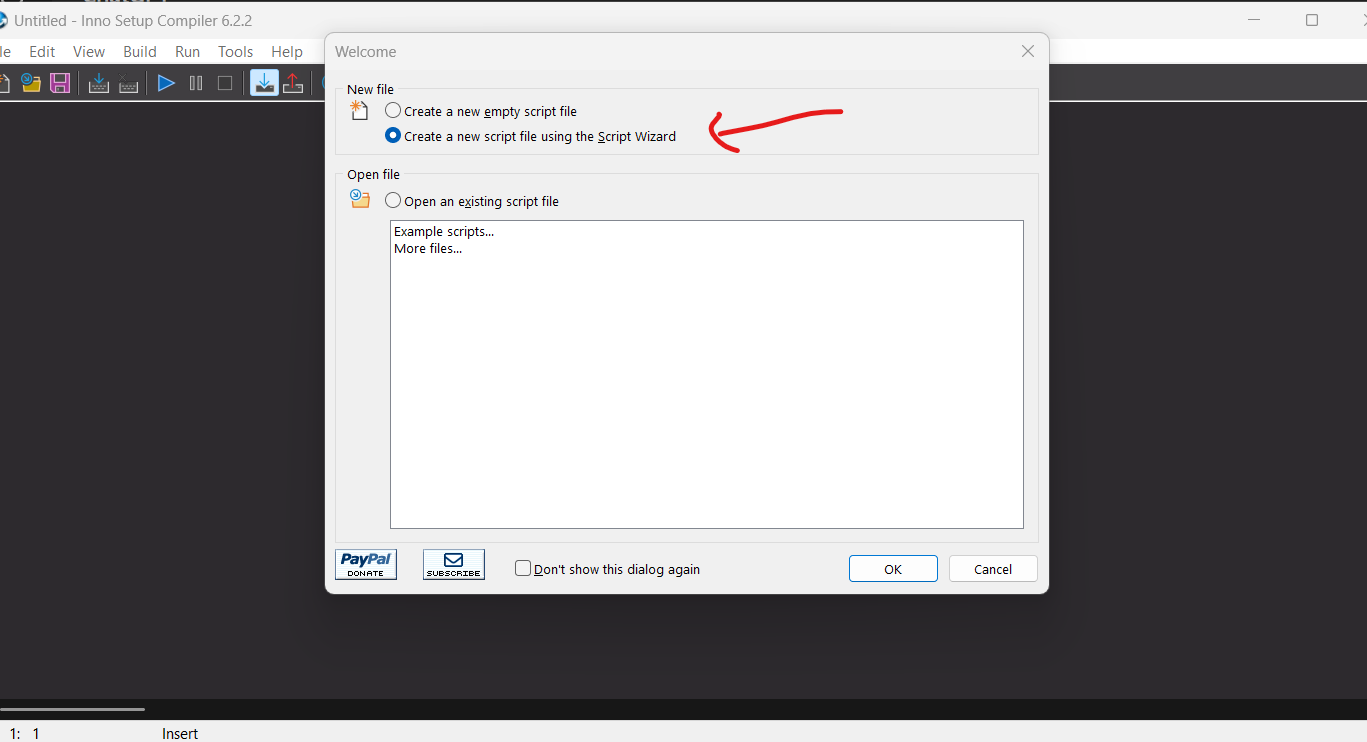Save the script using the floppy disk icon
Image resolution: width=1367 pixels, height=742 pixels.
tap(60, 83)
